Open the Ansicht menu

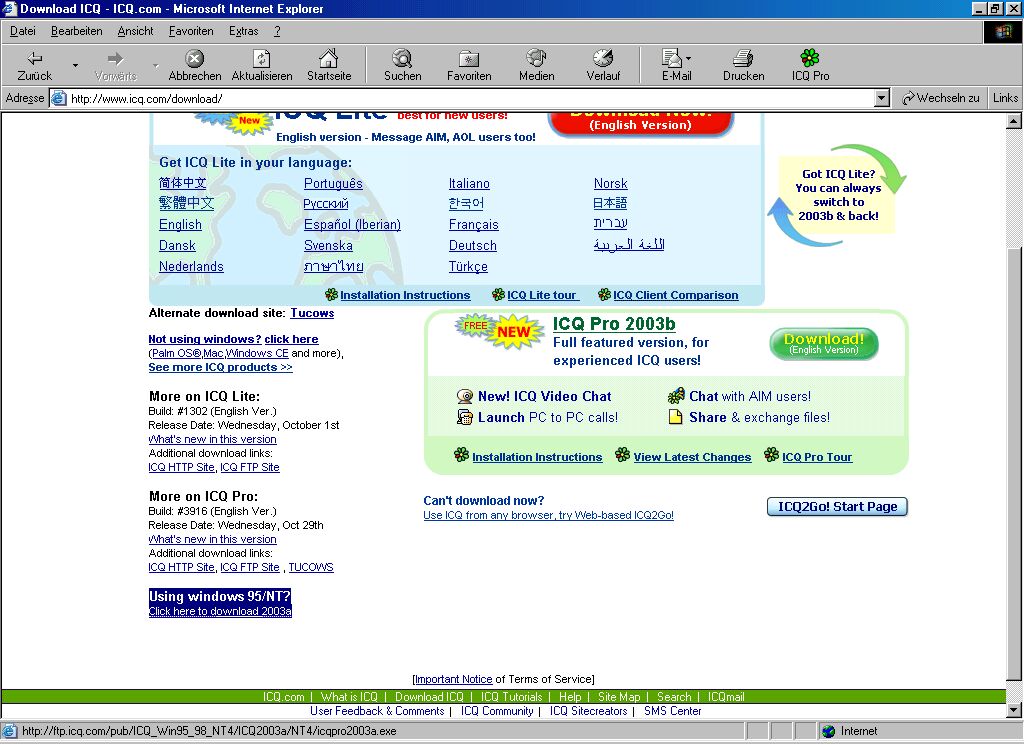[135, 31]
